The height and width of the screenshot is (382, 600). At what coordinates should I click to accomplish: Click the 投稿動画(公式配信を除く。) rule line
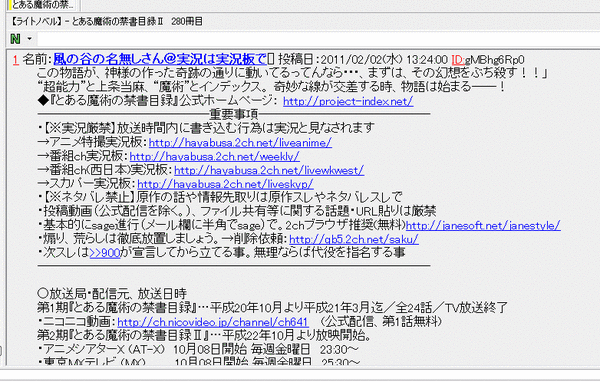[x=237, y=211]
